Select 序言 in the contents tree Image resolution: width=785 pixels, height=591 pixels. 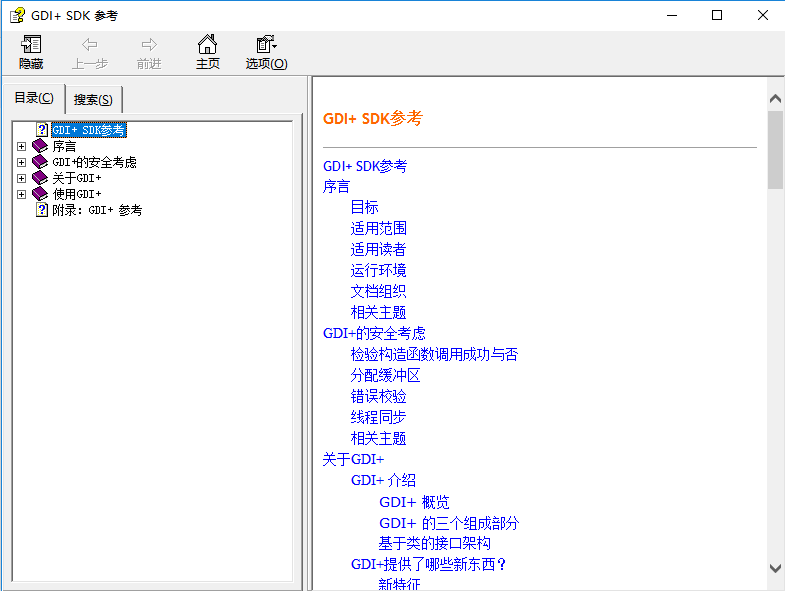click(x=64, y=146)
